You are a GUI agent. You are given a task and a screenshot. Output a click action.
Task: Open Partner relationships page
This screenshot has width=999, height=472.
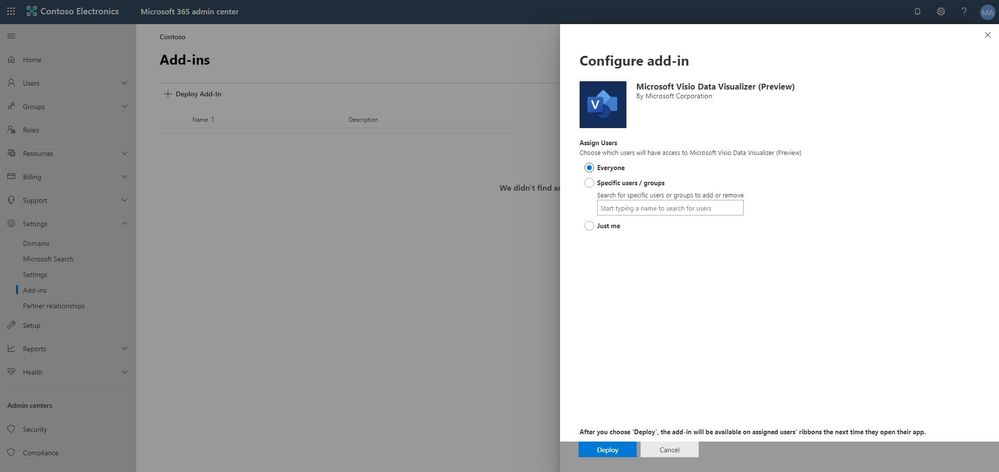point(54,306)
